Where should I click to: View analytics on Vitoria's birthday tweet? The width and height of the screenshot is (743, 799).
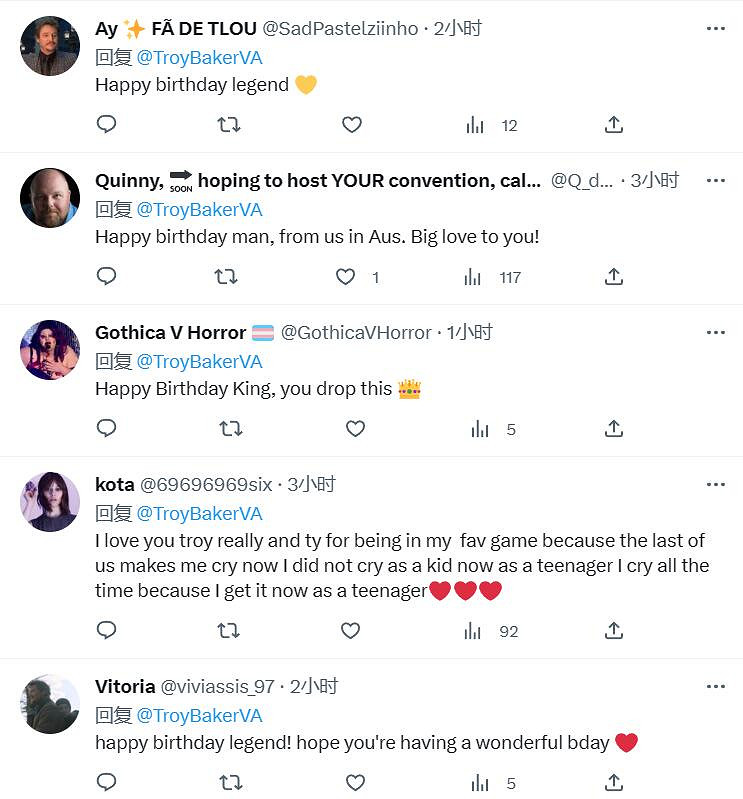pyautogui.click(x=477, y=782)
